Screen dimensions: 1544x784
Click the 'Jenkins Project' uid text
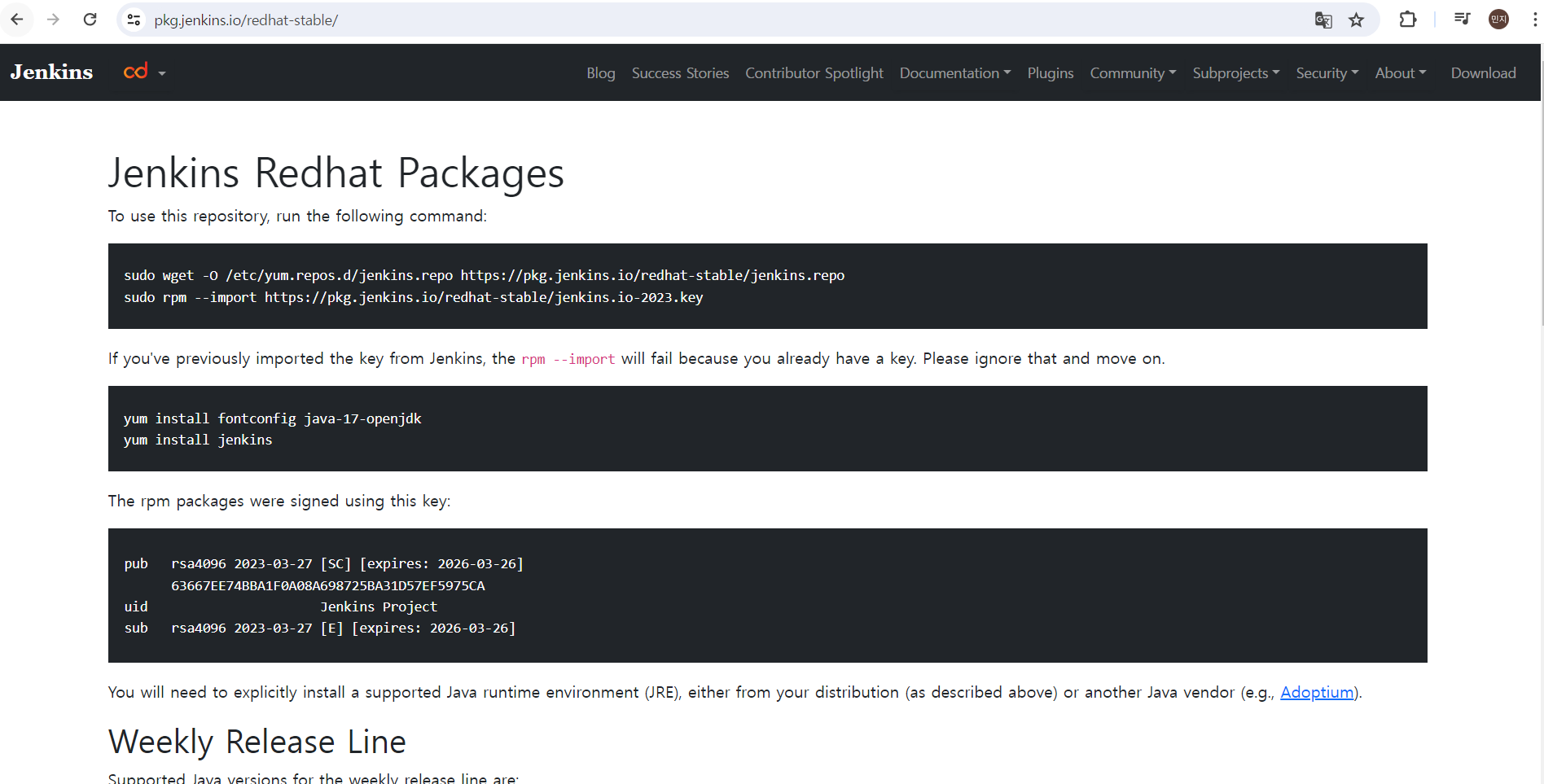[379, 607]
